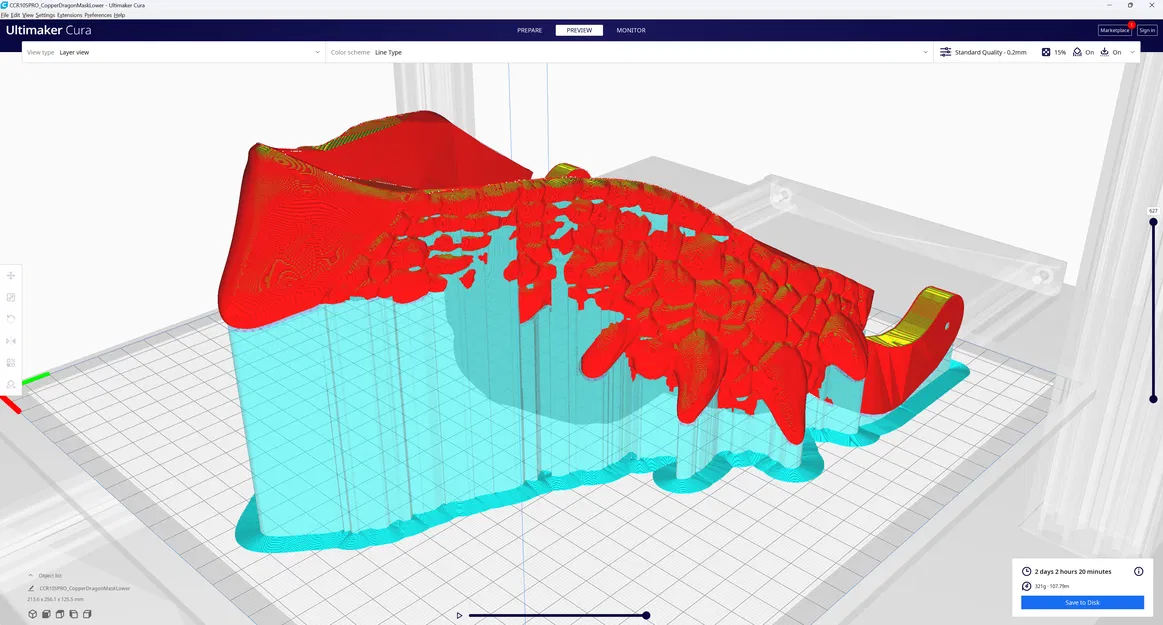Switch to top camera view
This screenshot has height=625, width=1163.
[60, 614]
